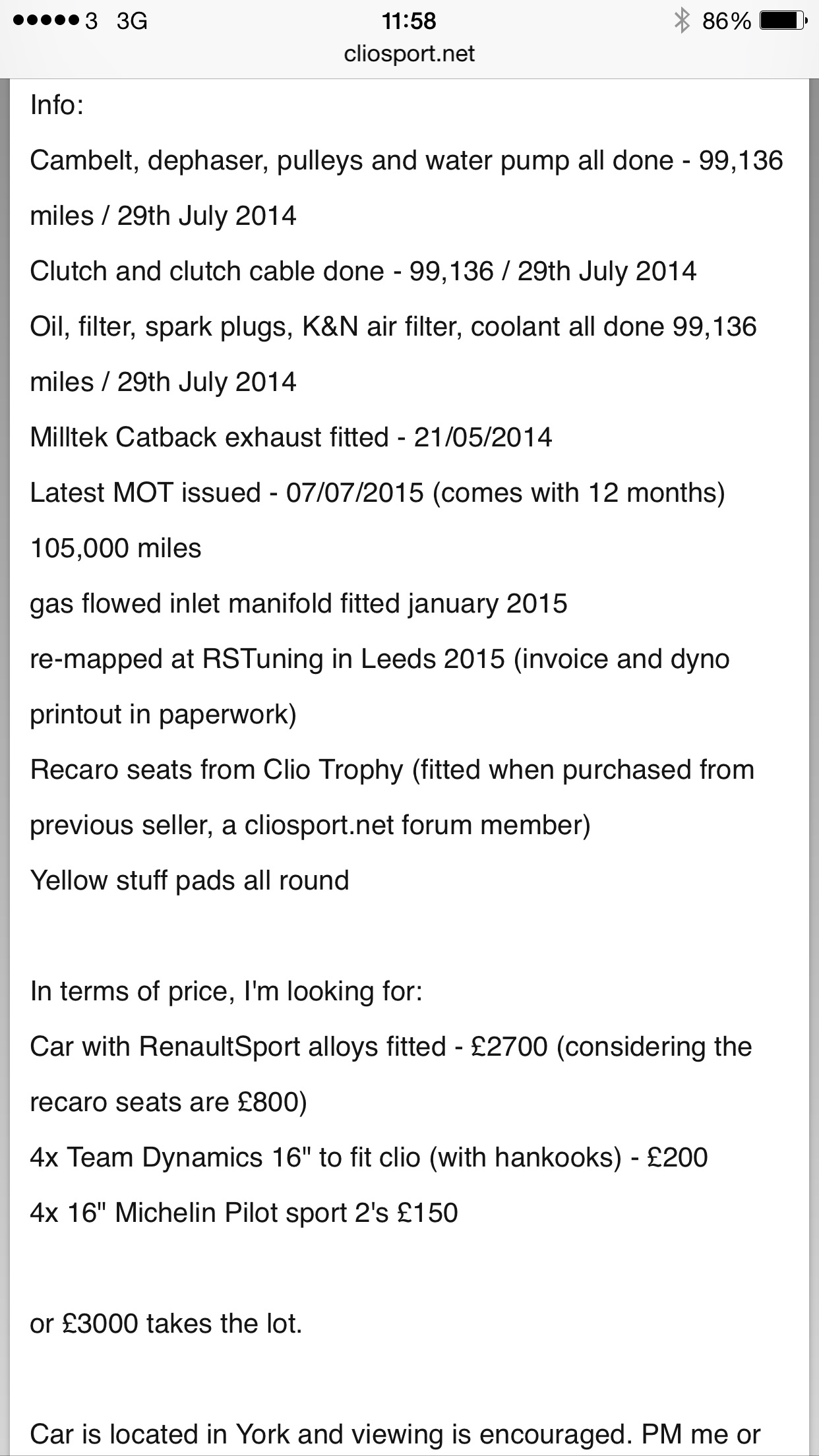Viewport: 819px width, 1456px height.
Task: Click the Cambelt, dephaser, pulleys line
Action: click(x=406, y=161)
